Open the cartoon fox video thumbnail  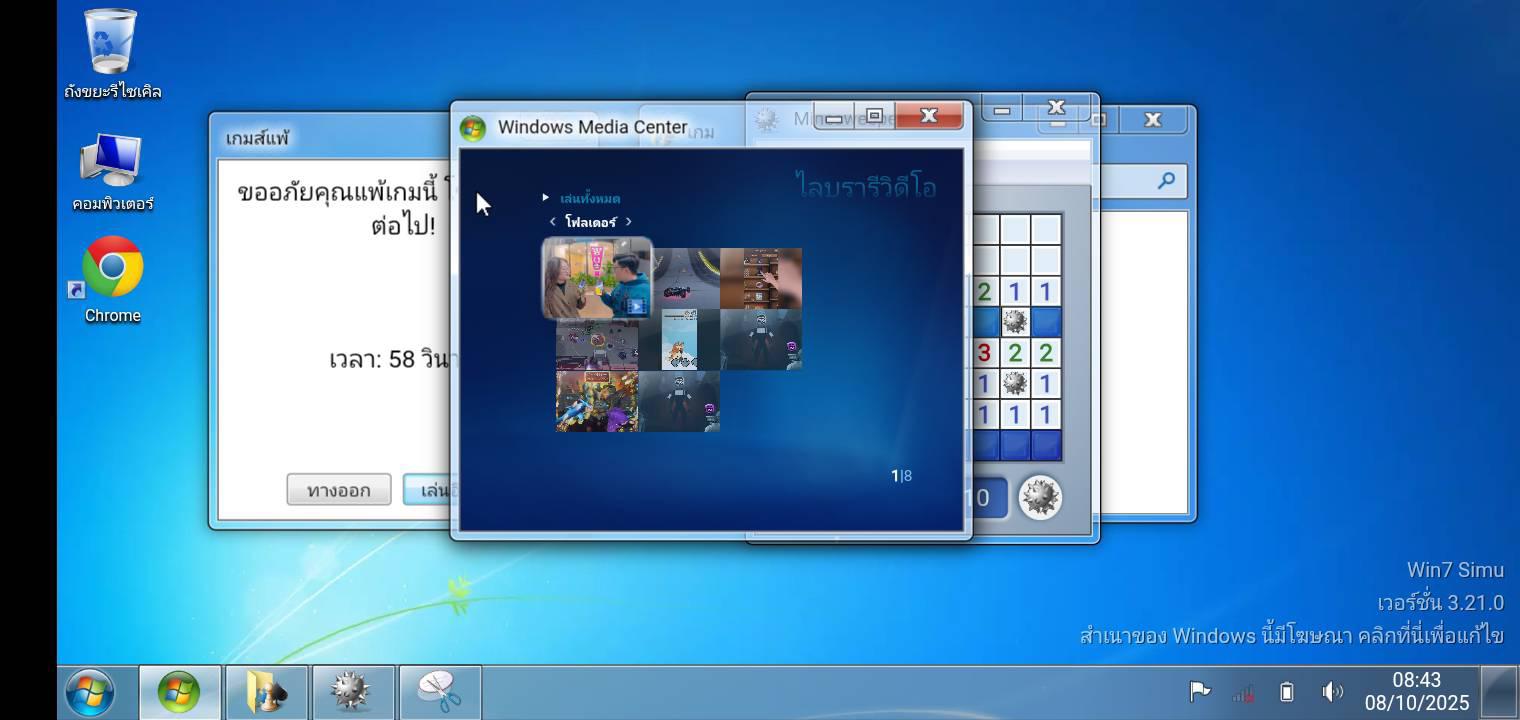point(679,340)
